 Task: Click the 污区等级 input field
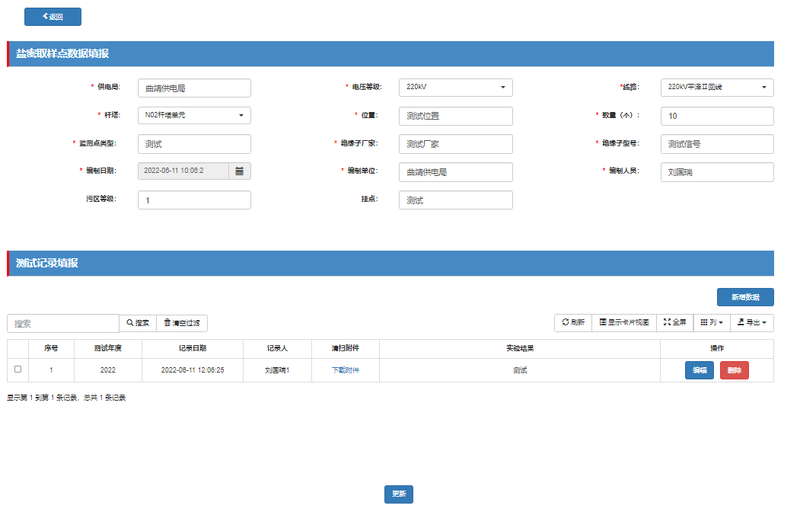point(194,200)
